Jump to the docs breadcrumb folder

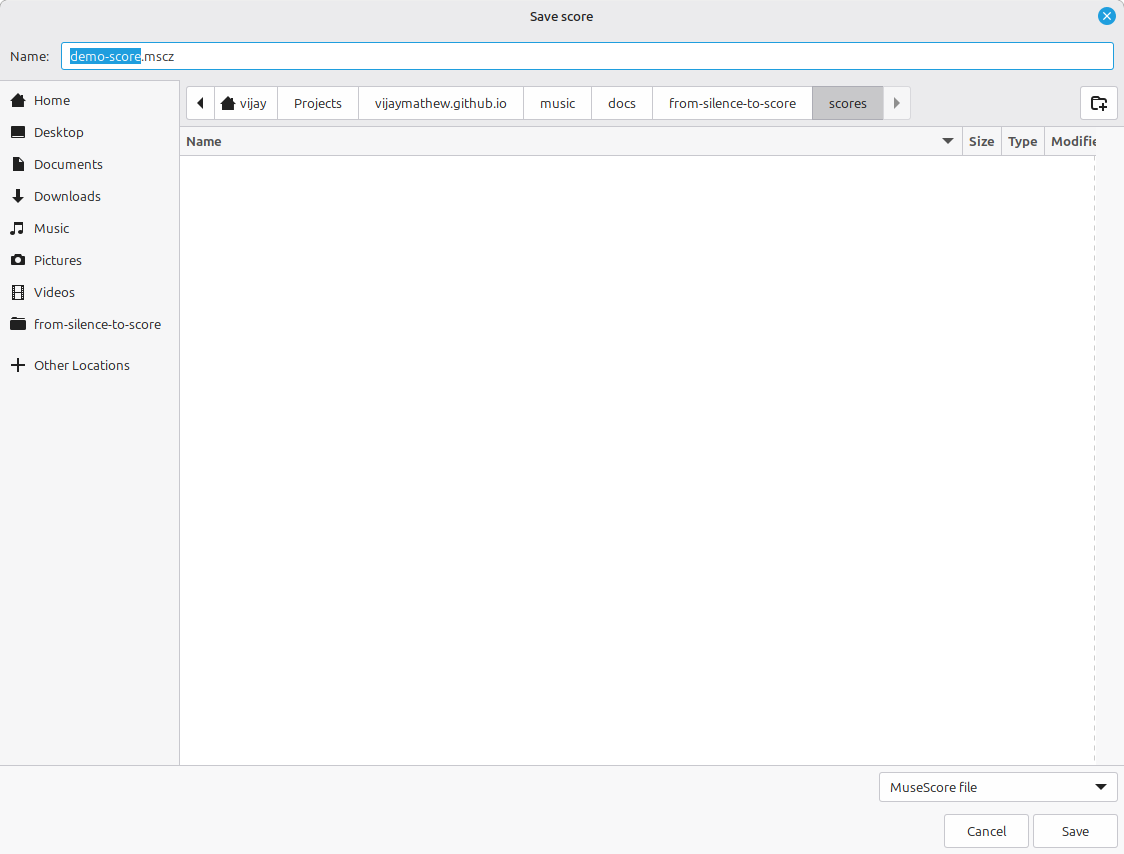tap(621, 103)
